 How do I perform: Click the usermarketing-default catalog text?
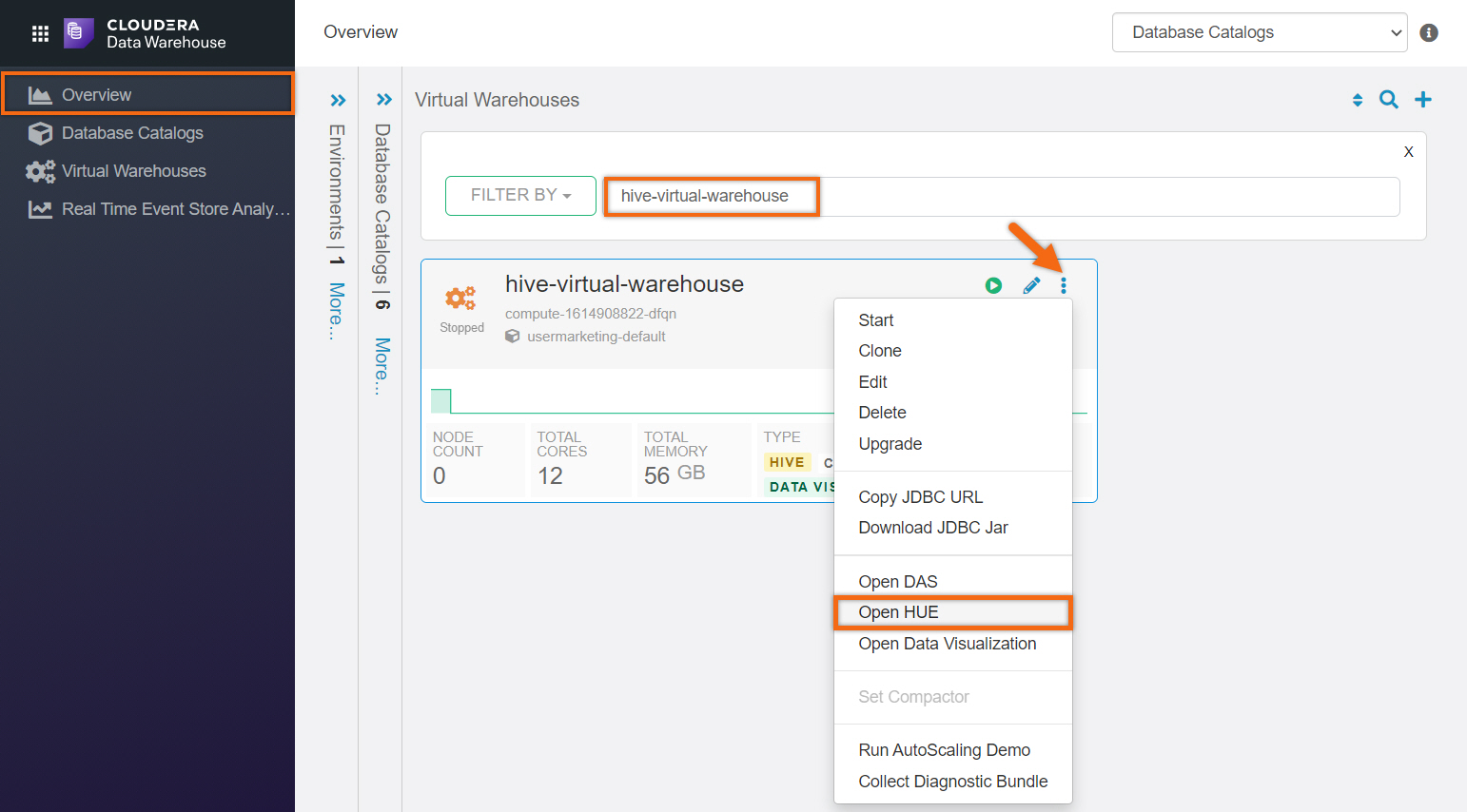click(x=597, y=337)
